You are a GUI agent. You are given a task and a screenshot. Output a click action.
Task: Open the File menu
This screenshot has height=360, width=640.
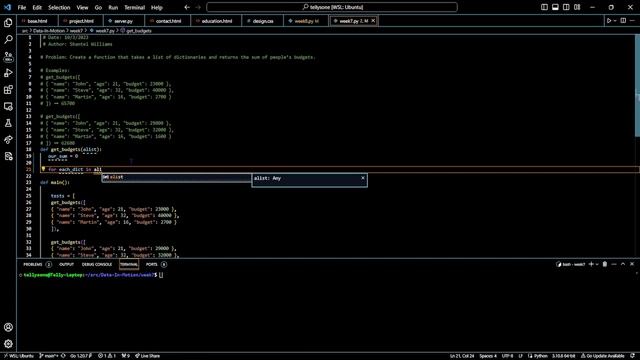22,7
